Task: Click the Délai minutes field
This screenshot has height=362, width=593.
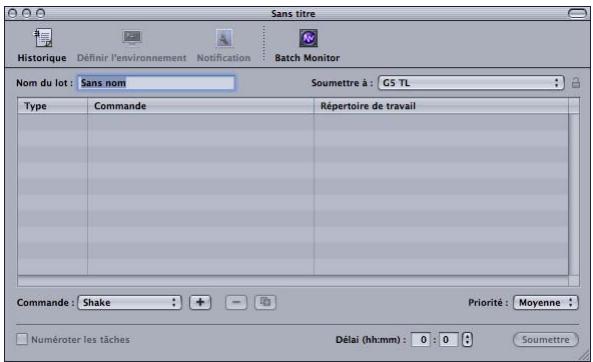Action: [449, 340]
